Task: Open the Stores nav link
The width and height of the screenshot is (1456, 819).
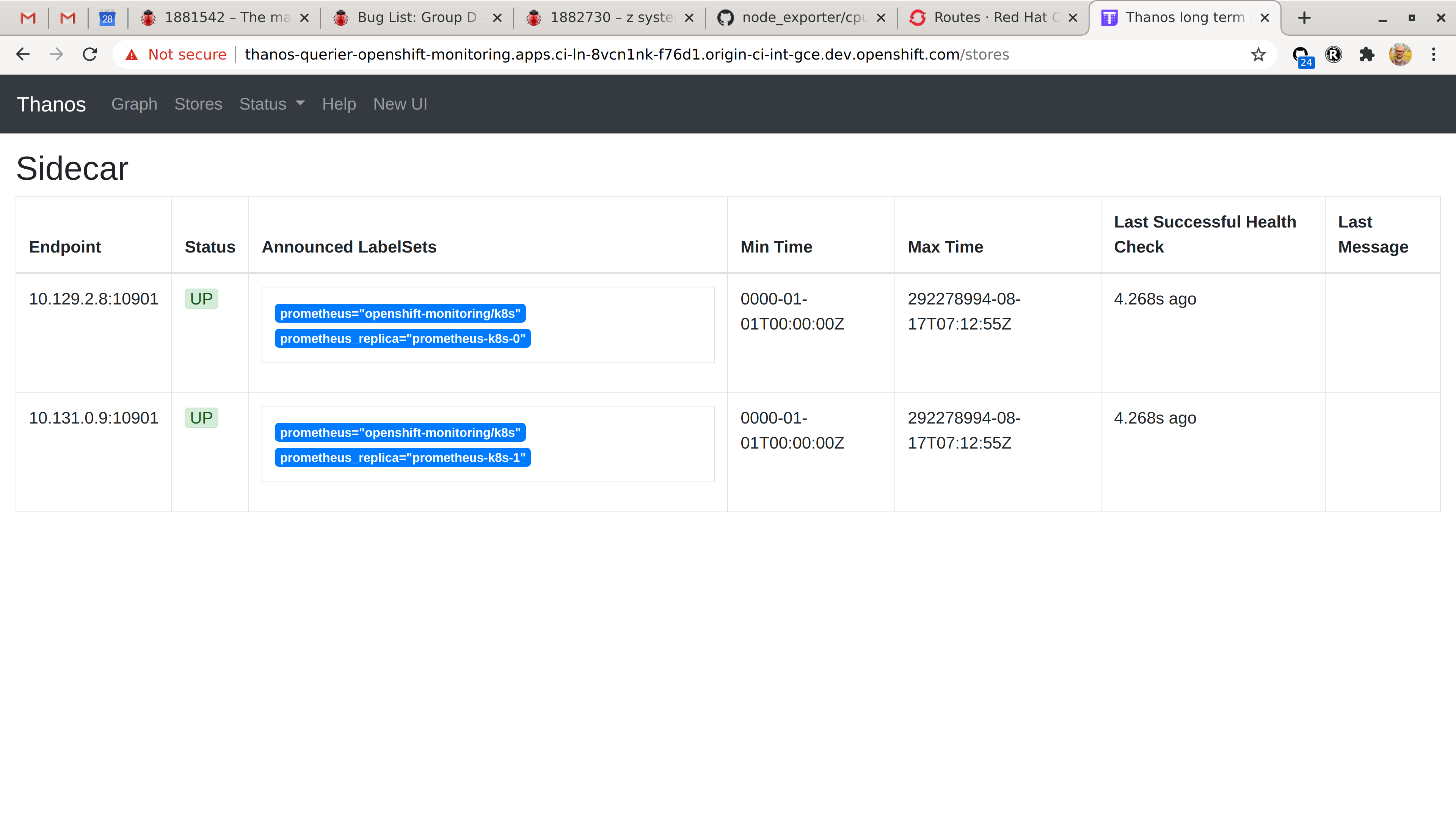Action: pyautogui.click(x=198, y=104)
